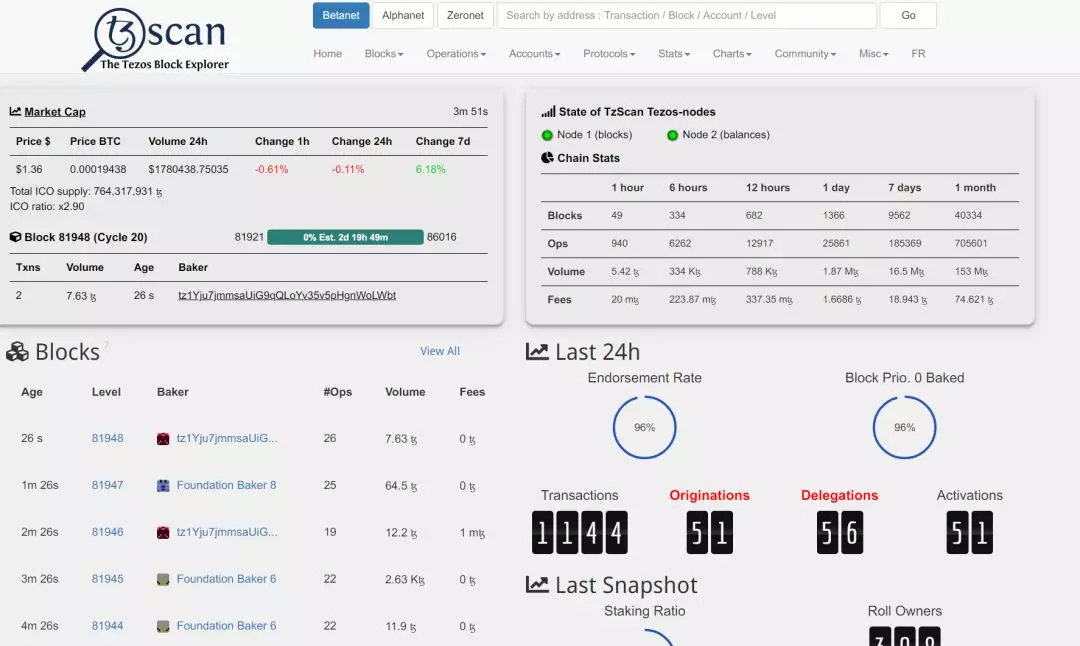1080x646 pixels.
Task: Click the cycle progress bar
Action: point(345,237)
